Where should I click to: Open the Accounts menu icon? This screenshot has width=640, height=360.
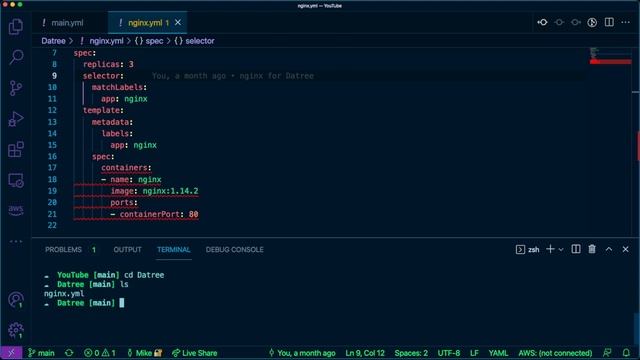coord(16,300)
